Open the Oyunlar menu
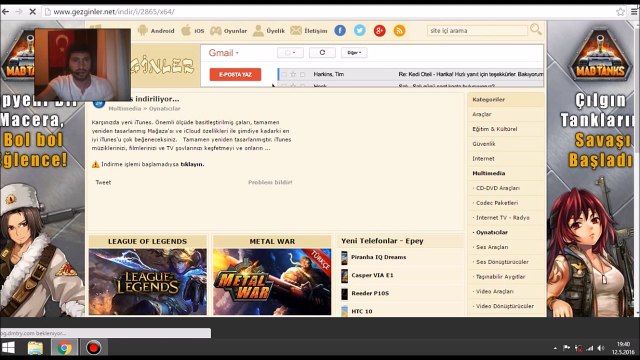640x360 pixels. (229, 31)
